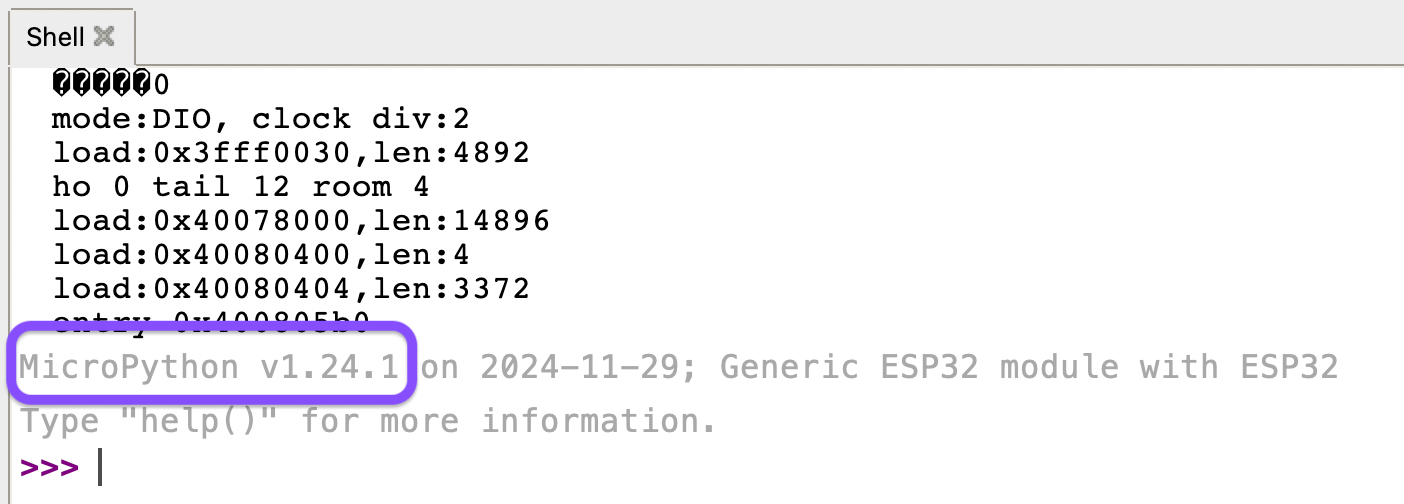Screen dimensions: 1404x504
Task: Click the garbled characters on the first line
Action: point(100,82)
